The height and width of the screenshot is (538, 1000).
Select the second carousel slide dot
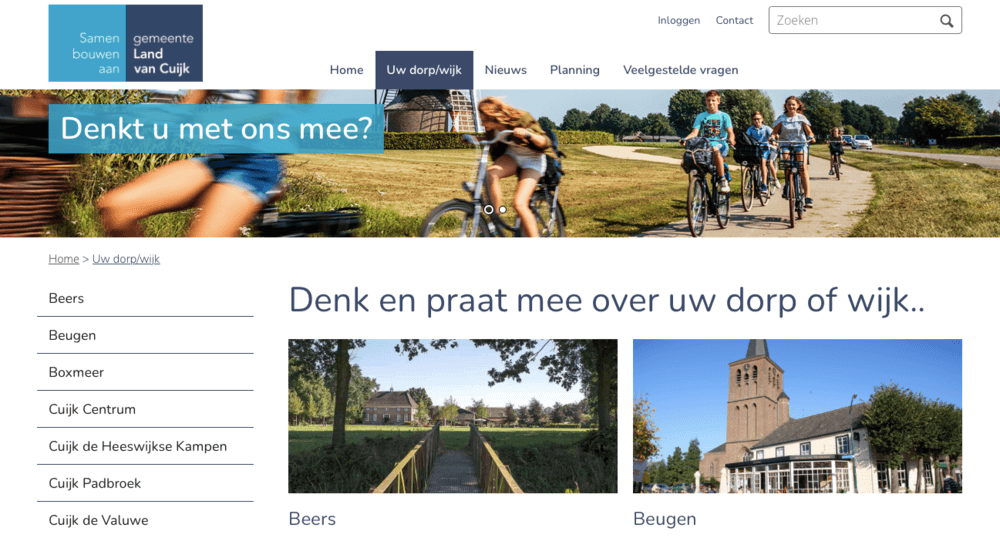point(503,209)
